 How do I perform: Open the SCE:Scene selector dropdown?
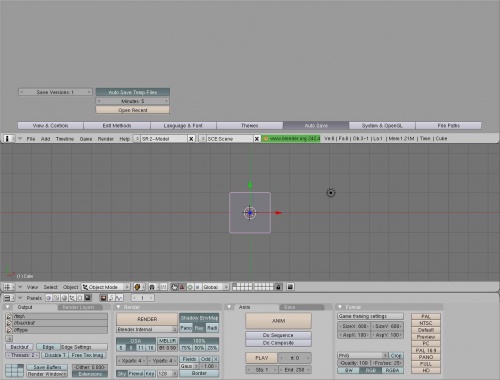[x=202, y=139]
